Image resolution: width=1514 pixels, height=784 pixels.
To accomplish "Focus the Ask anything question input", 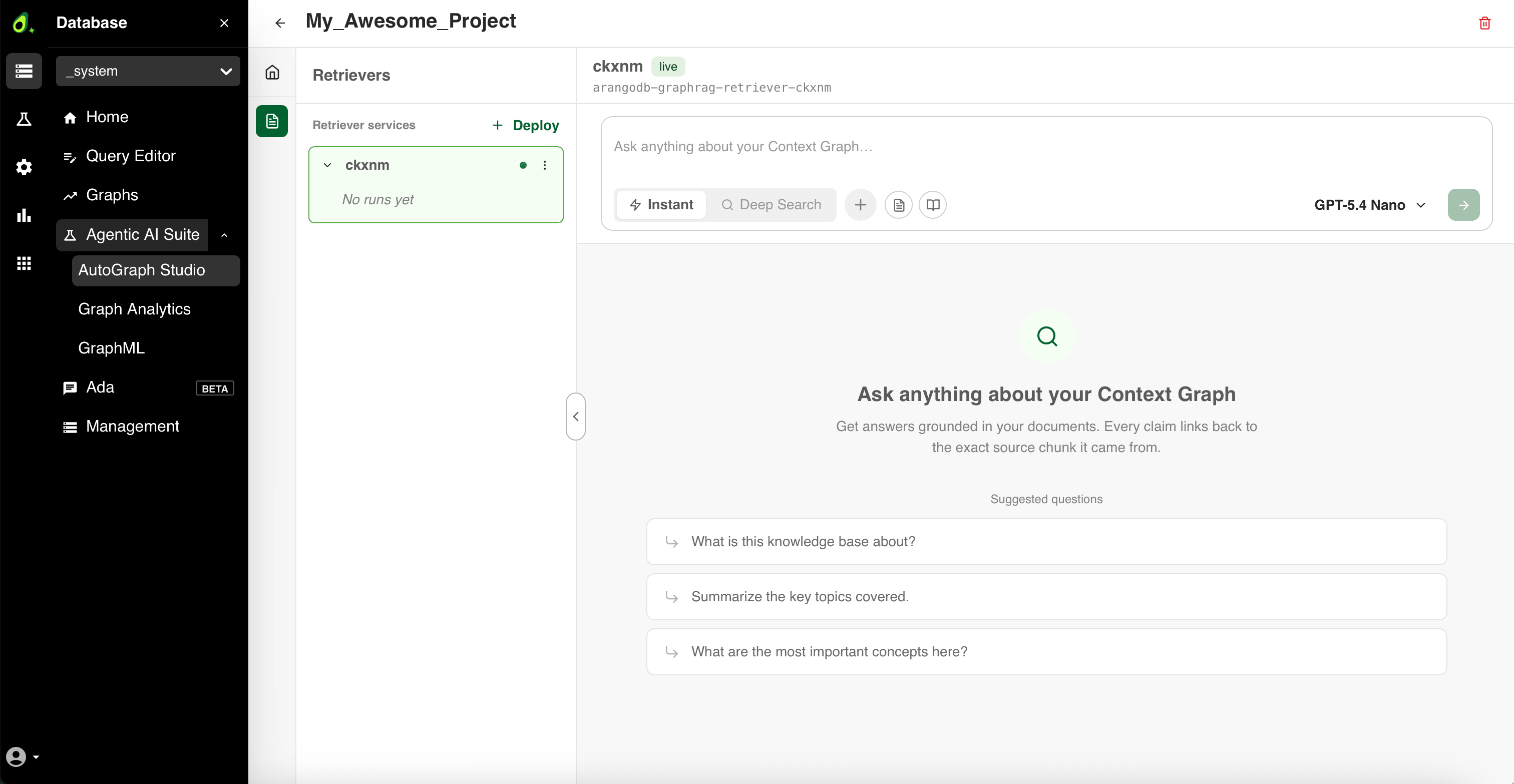I will coord(1046,147).
